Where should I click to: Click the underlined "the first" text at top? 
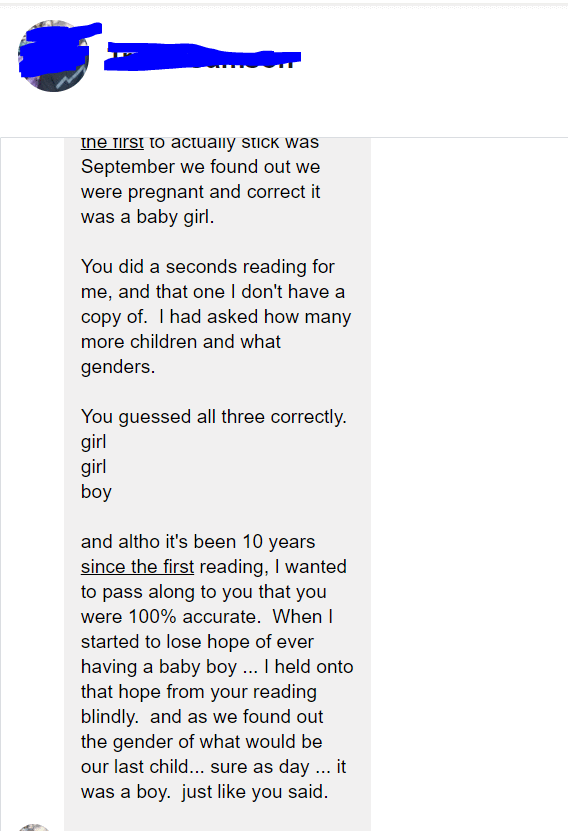pyautogui.click(x=112, y=142)
